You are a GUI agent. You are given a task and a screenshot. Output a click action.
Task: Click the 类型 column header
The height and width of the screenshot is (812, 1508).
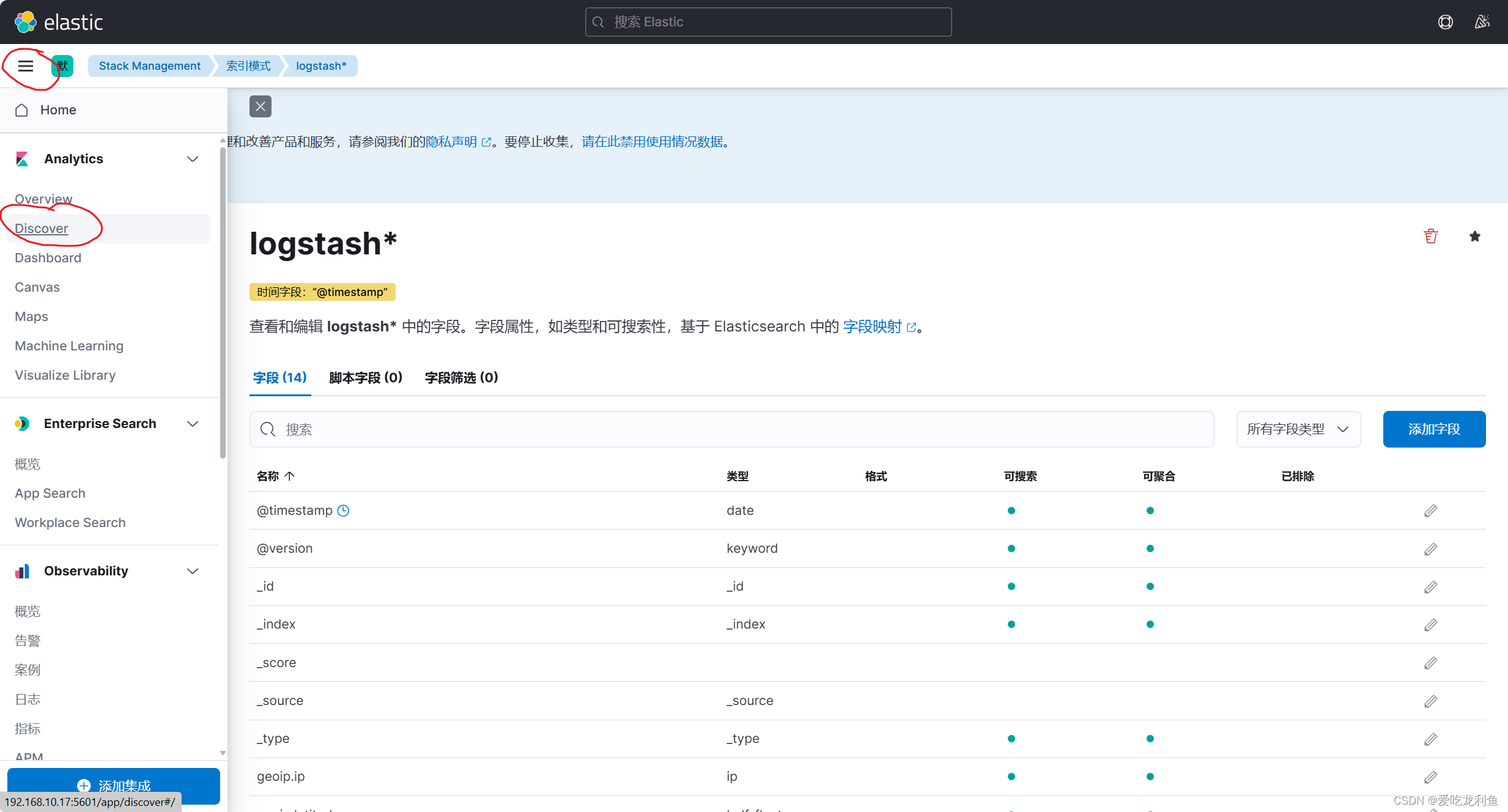click(737, 476)
